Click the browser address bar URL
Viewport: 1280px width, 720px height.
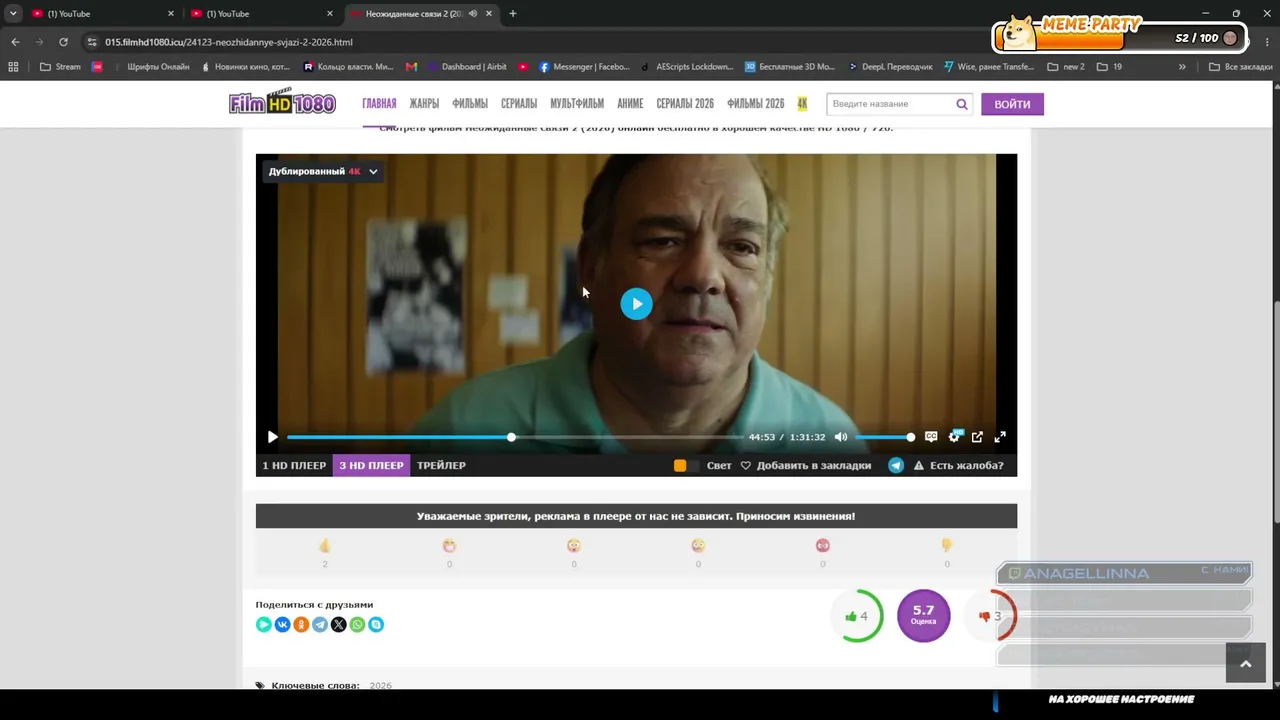(x=229, y=42)
